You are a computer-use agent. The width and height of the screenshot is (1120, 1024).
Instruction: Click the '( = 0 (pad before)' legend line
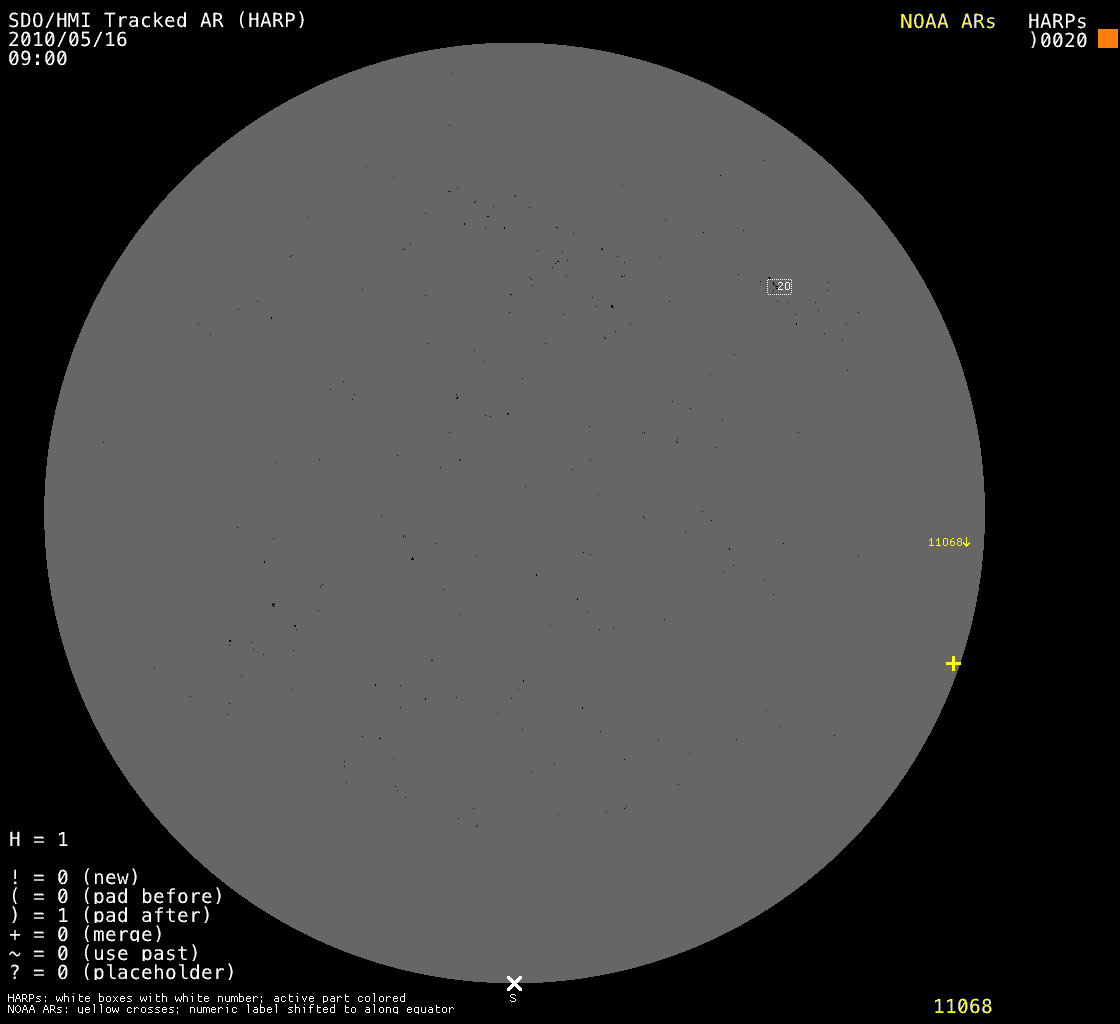click(116, 896)
